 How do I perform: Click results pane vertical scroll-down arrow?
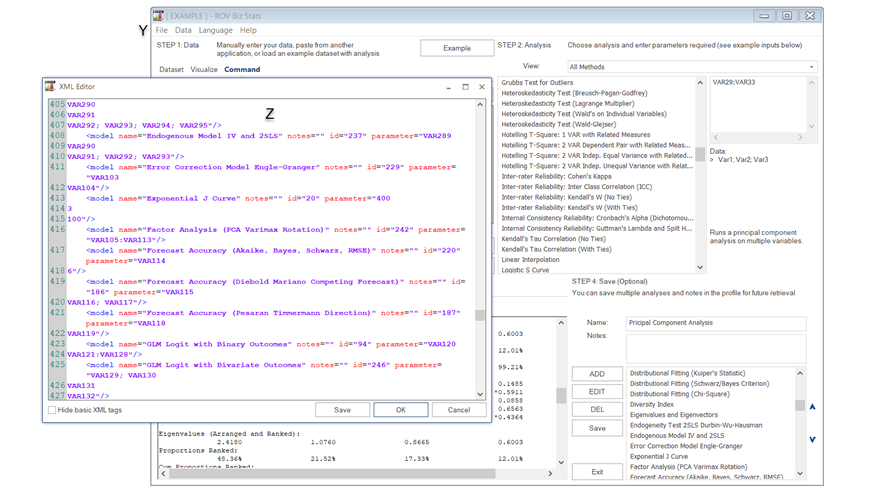[x=561, y=463]
